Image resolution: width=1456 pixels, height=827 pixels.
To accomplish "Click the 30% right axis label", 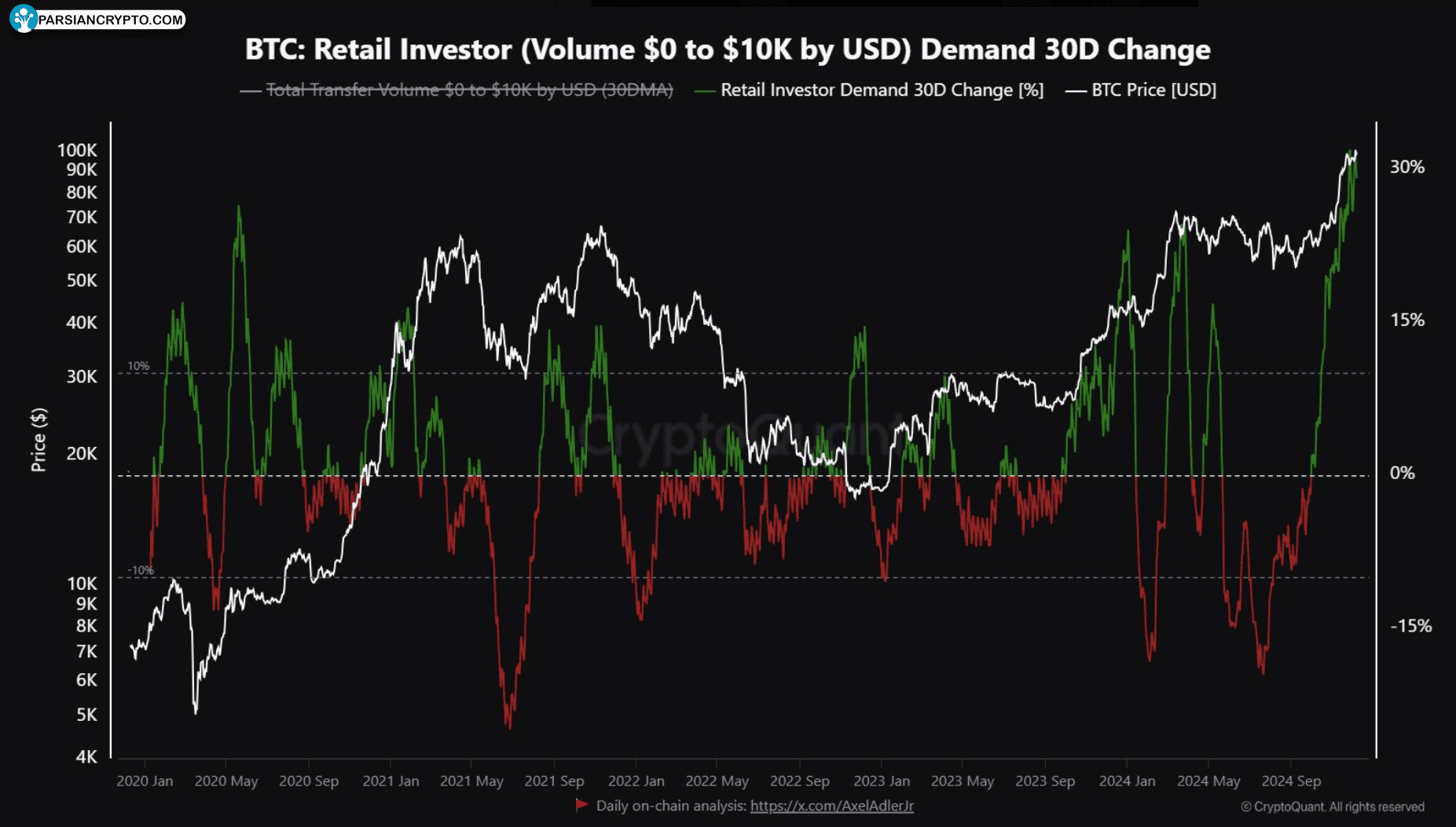I will coord(1406,167).
